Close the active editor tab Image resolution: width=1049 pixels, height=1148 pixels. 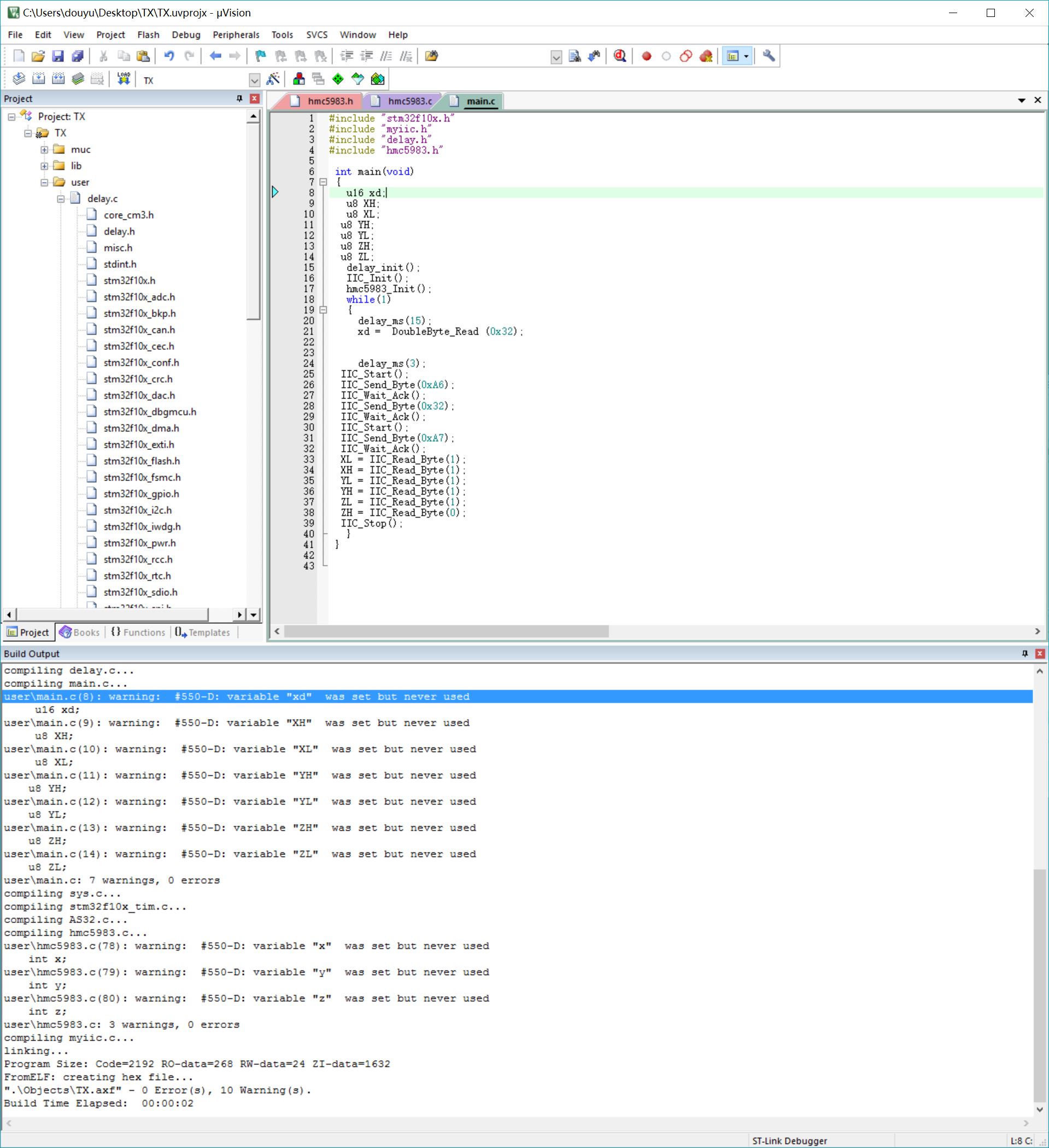[1038, 100]
